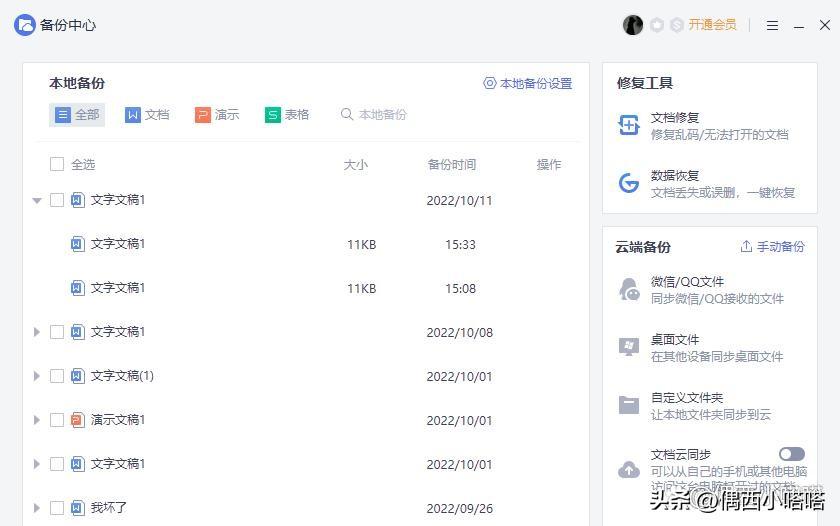Open the 微信/QQ文件 sync icon
Screen dimensions: 840x526
(629, 290)
